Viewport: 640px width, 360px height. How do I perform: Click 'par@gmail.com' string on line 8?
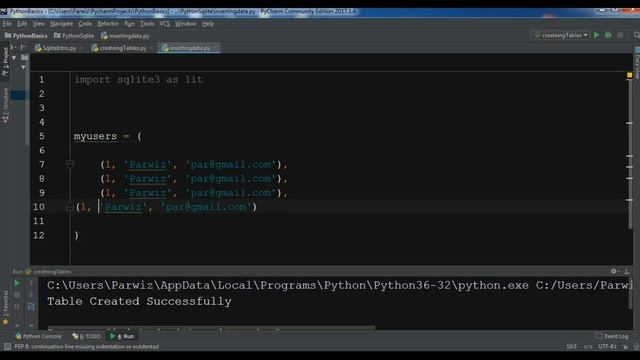(231, 179)
